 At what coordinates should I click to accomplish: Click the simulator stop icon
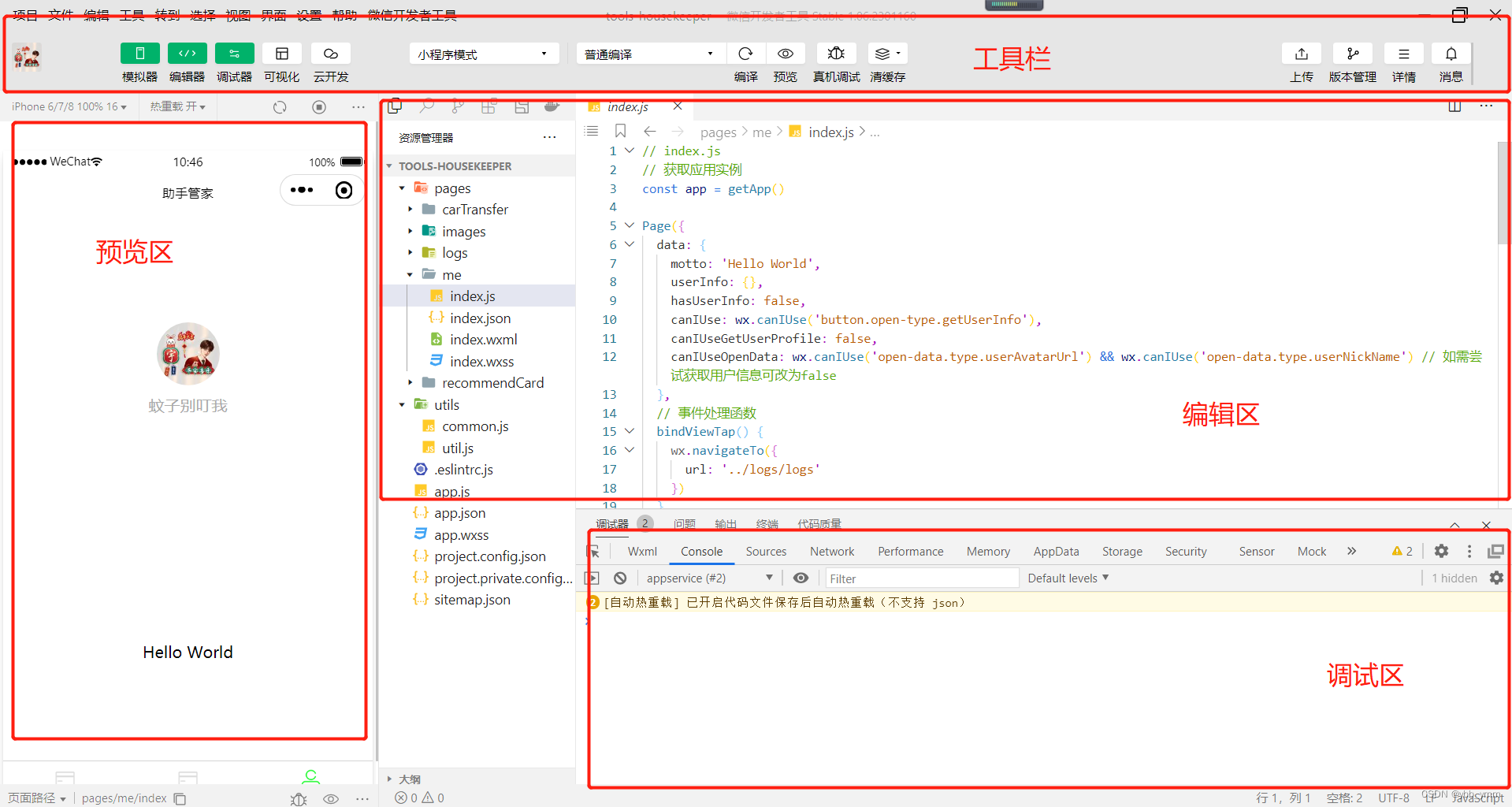point(319,107)
